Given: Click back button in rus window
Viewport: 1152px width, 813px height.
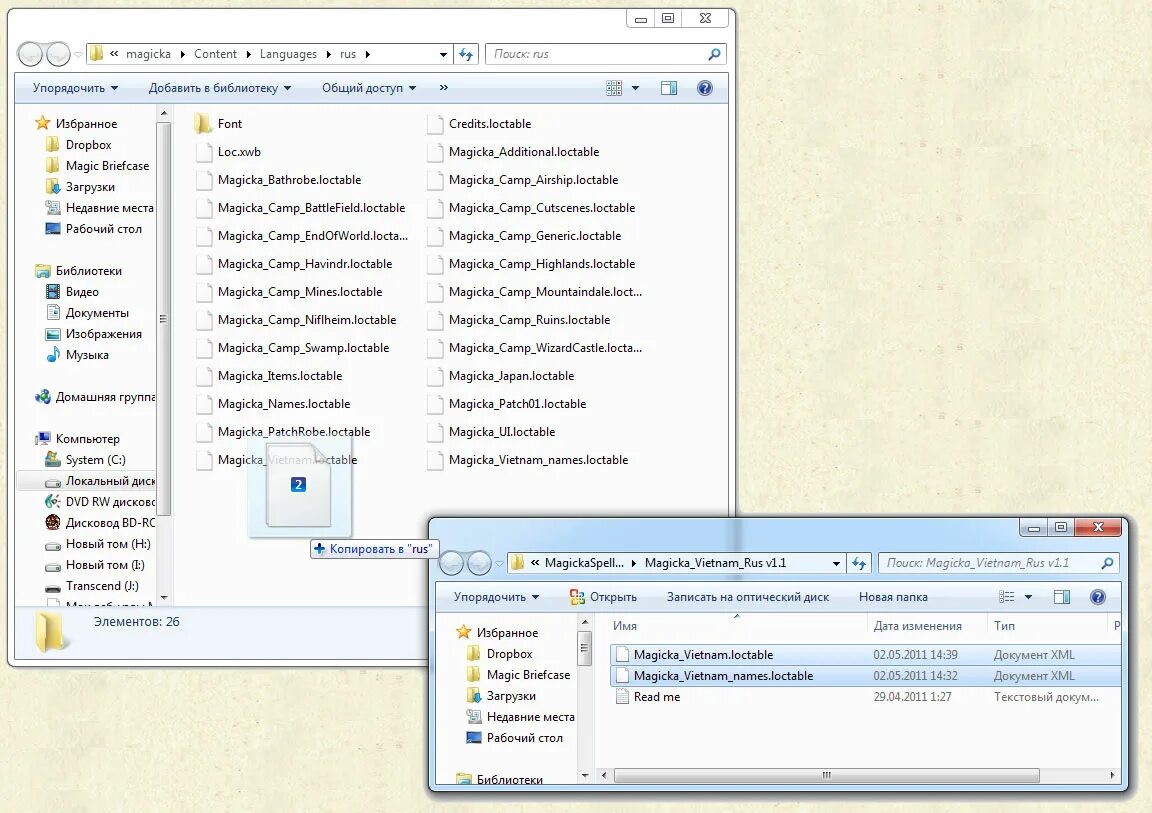Looking at the screenshot, I should [x=31, y=54].
